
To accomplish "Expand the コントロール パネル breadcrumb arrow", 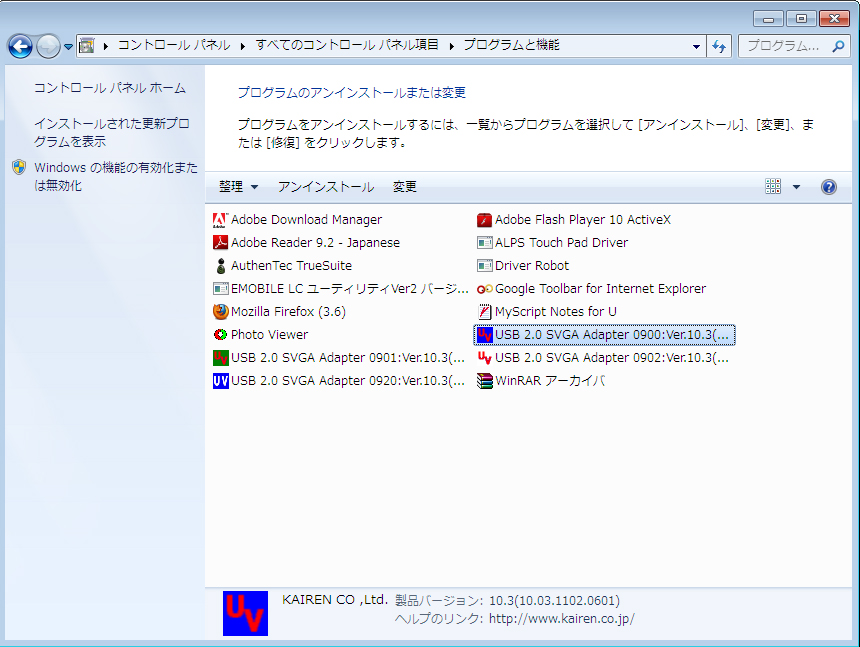I will pyautogui.click(x=242, y=46).
